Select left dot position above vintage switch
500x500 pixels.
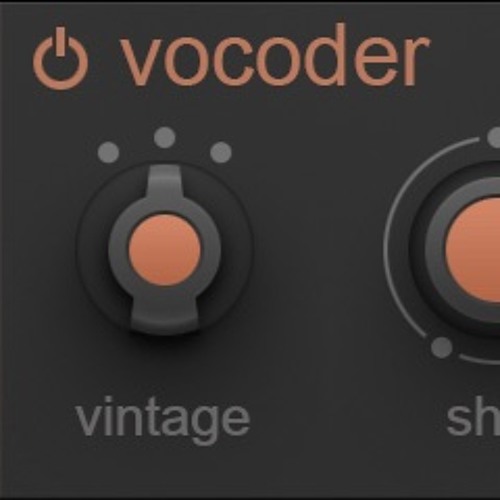109,152
